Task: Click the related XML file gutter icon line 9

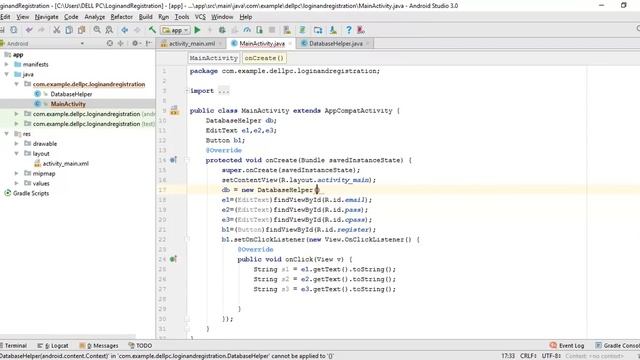Action: pos(175,110)
